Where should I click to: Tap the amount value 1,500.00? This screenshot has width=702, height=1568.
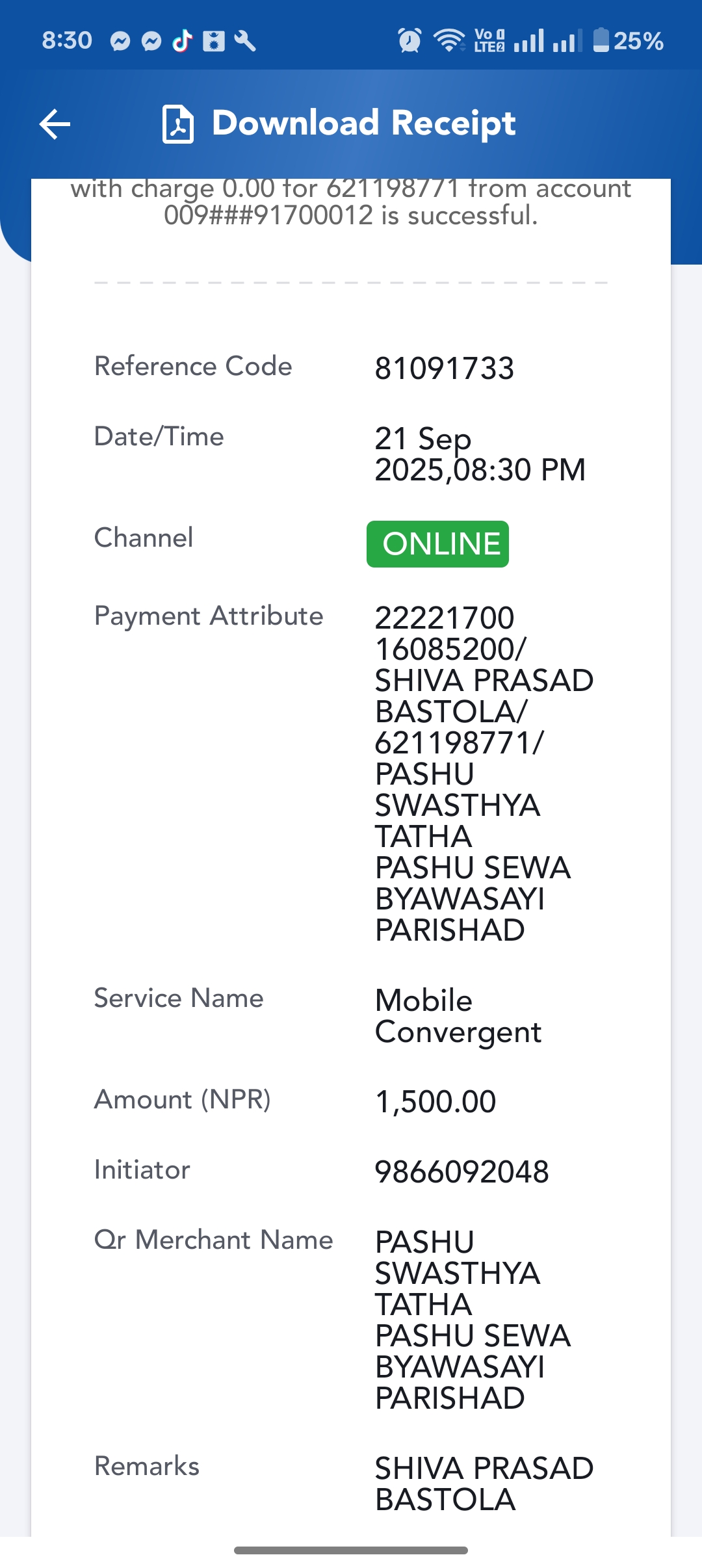pyautogui.click(x=435, y=1102)
